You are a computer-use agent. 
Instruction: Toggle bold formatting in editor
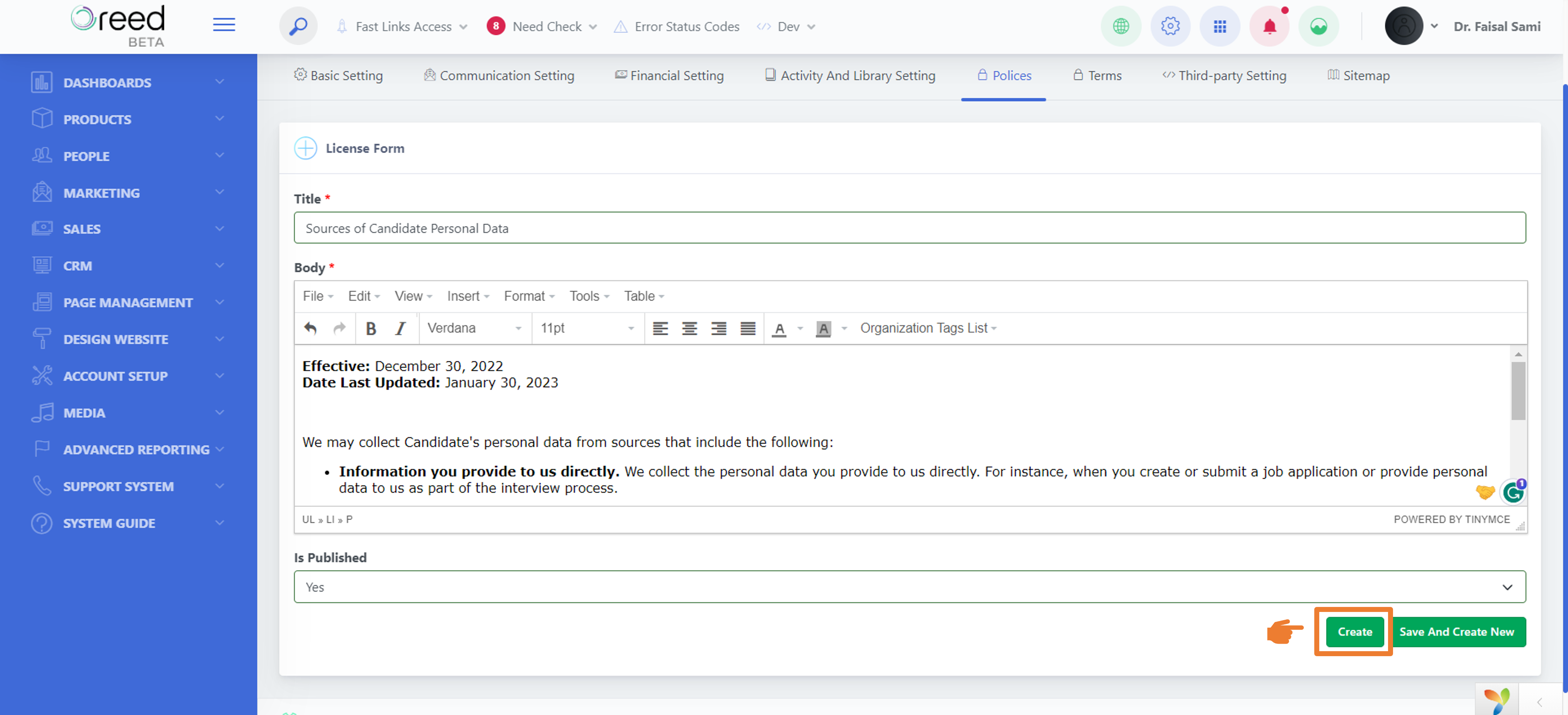click(x=371, y=328)
